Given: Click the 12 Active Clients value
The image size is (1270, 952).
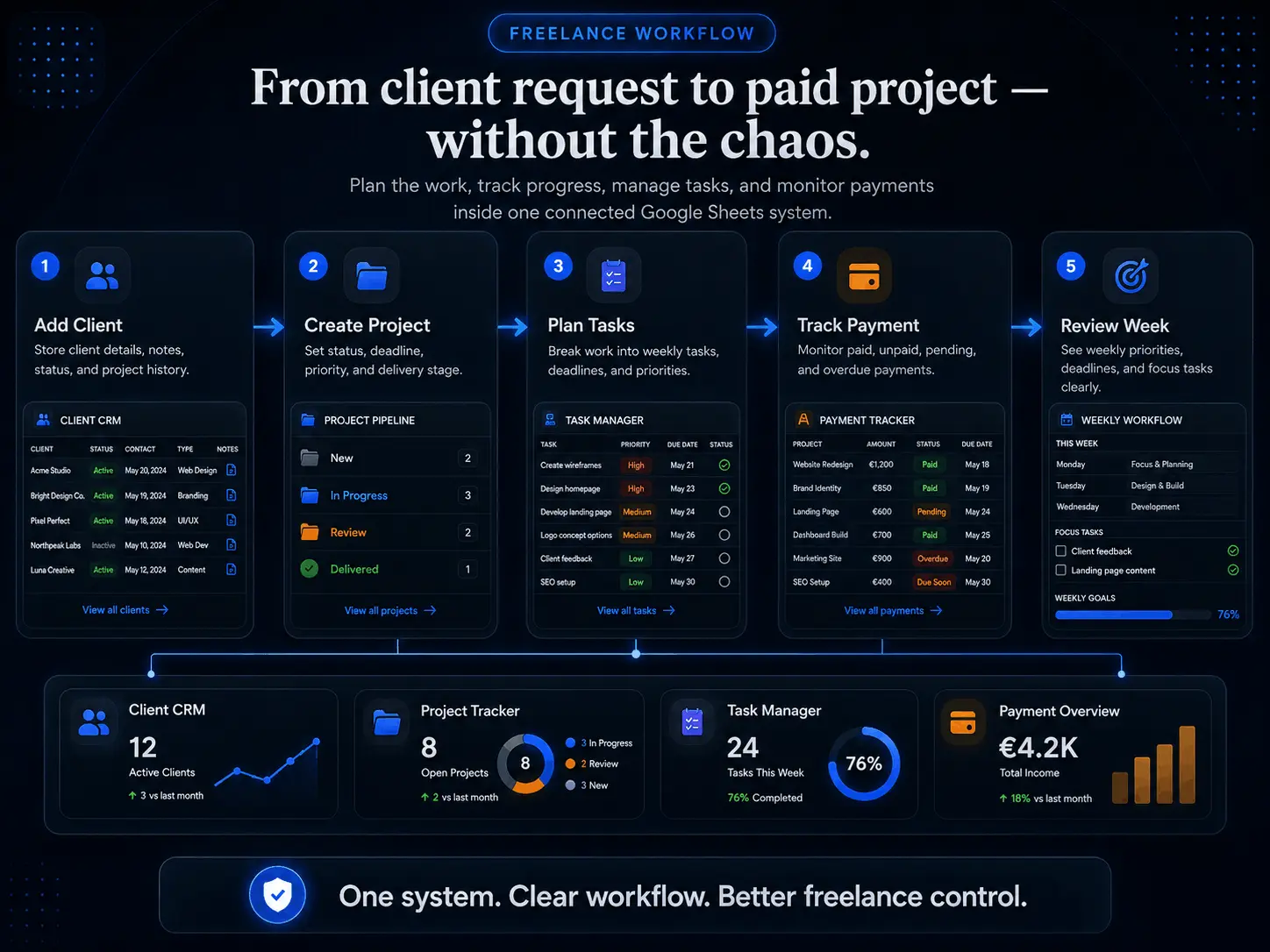Looking at the screenshot, I should point(143,747).
